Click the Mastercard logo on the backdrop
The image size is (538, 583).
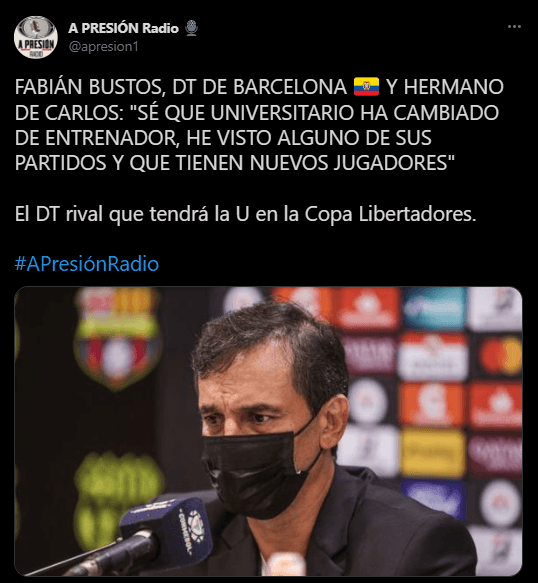pos(500,356)
